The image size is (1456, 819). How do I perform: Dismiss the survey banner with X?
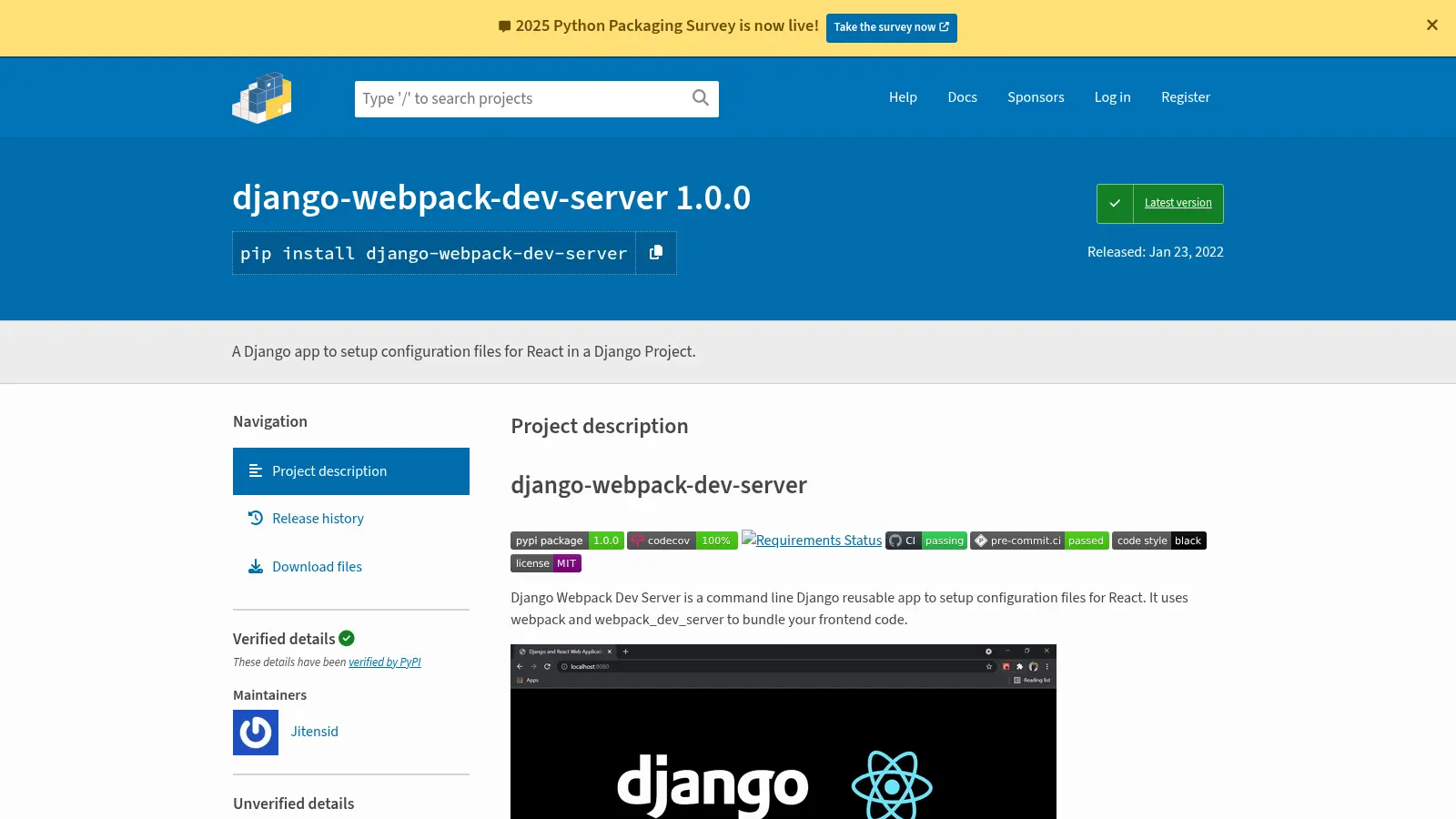pos(1432,25)
